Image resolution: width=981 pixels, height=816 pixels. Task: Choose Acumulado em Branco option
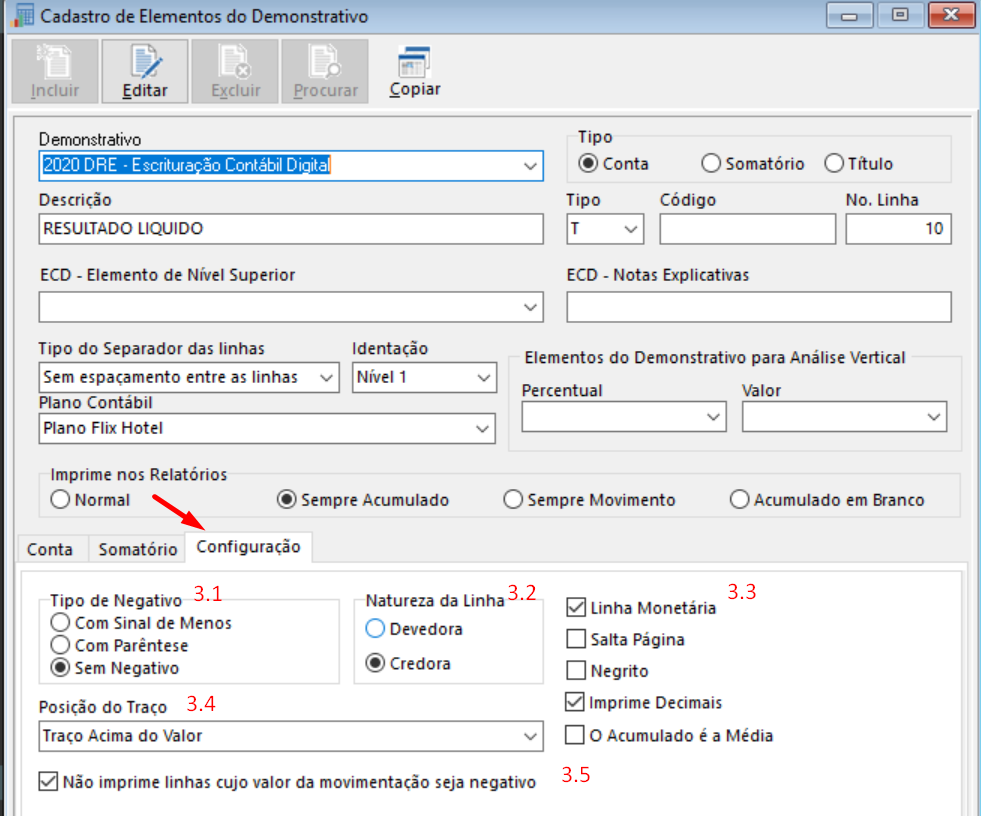pyautogui.click(x=740, y=499)
